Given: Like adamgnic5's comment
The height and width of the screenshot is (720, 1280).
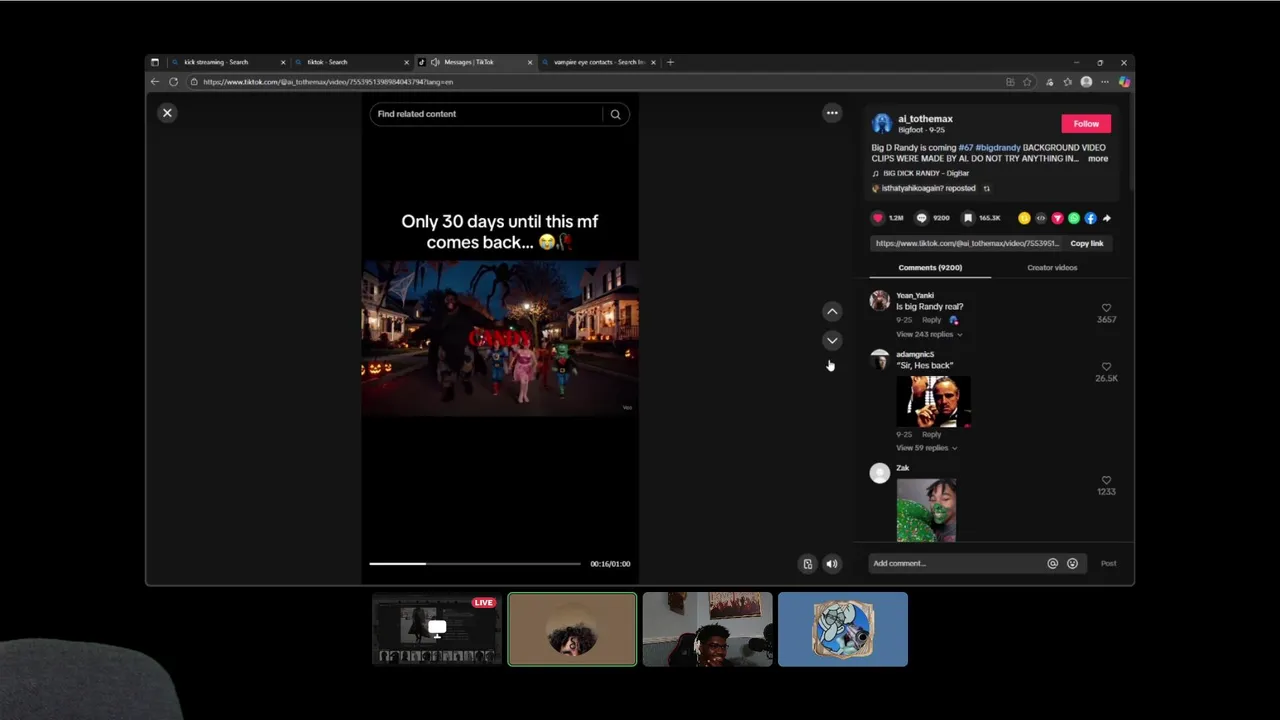Looking at the screenshot, I should click(x=1106, y=367).
